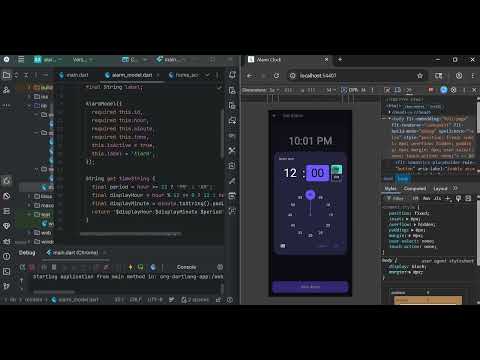Open Flutter DevTools icon in debug toolbar

(153, 267)
